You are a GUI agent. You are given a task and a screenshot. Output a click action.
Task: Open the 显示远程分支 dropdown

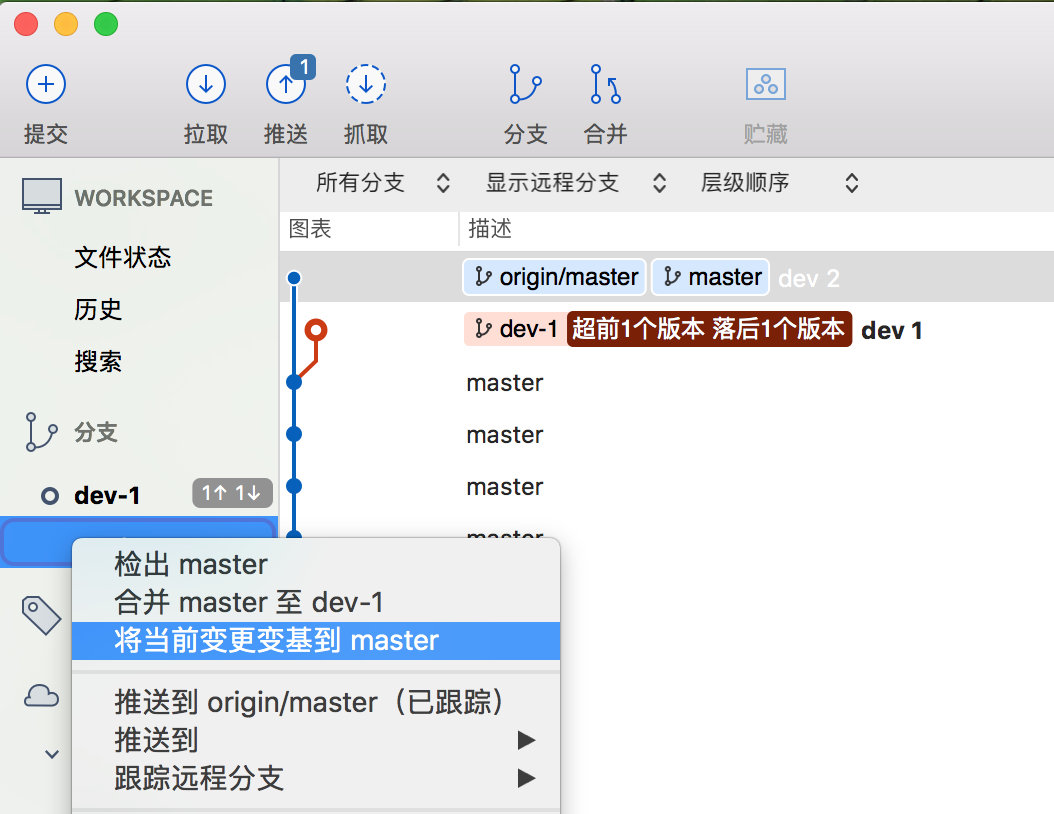click(x=575, y=183)
